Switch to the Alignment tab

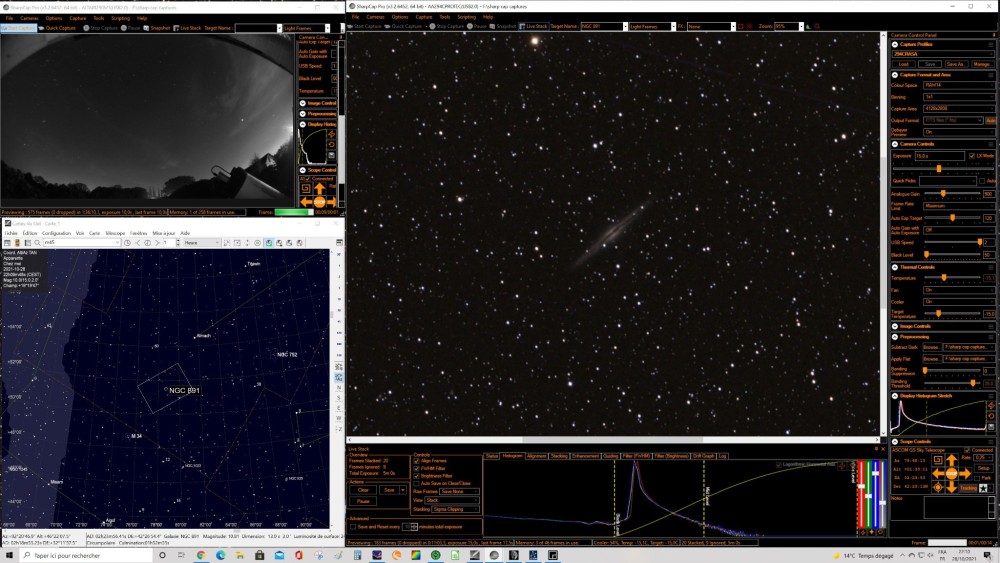click(x=536, y=456)
